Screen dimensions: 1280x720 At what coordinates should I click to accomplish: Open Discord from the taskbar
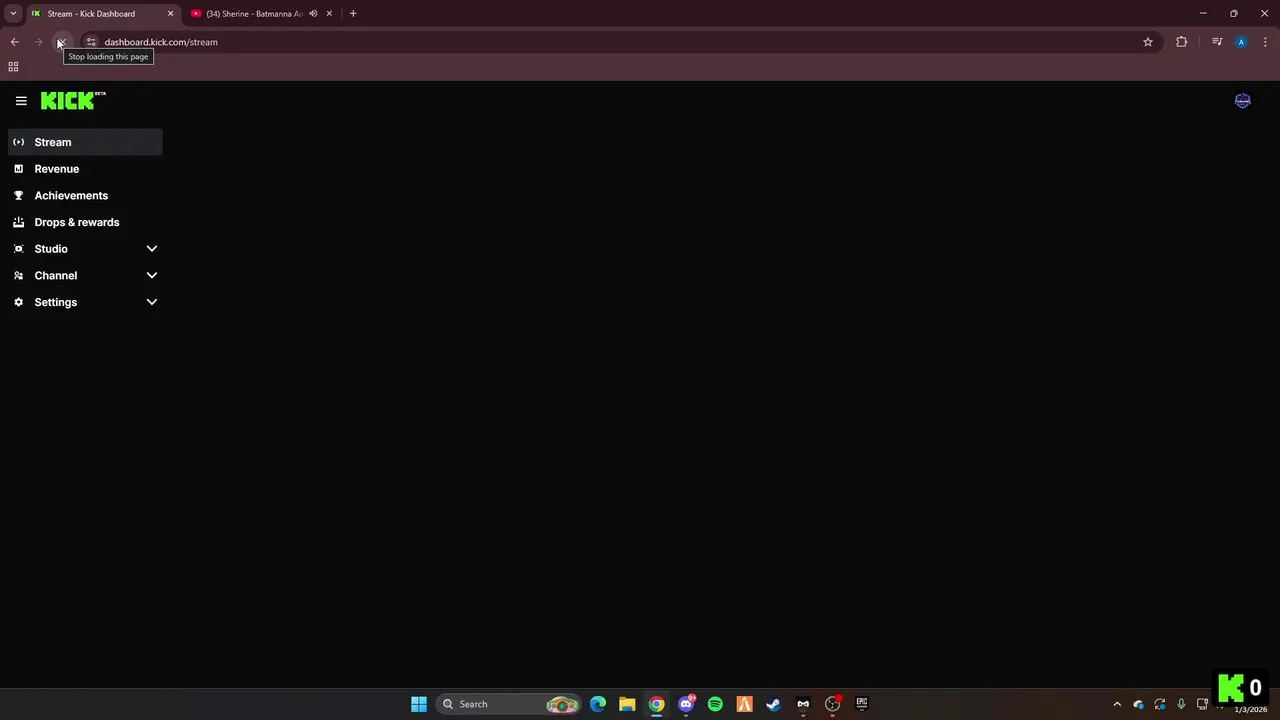[686, 704]
